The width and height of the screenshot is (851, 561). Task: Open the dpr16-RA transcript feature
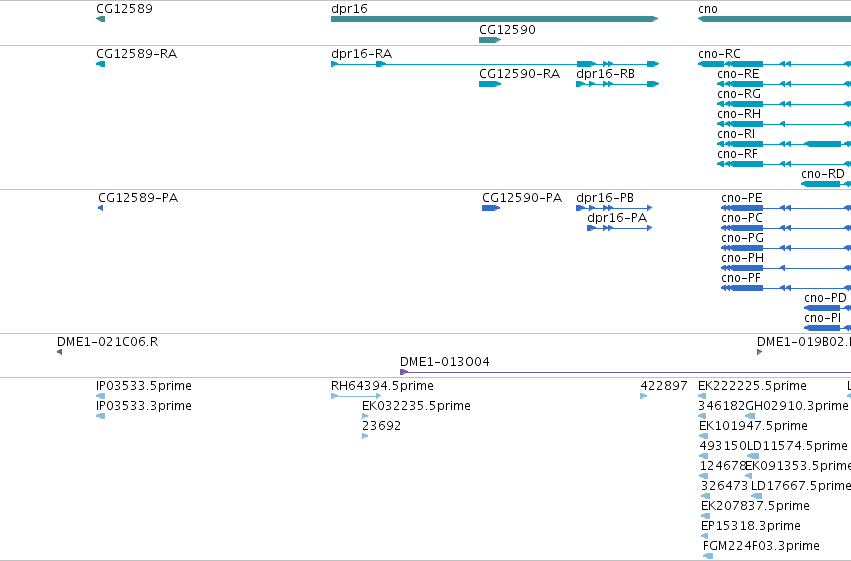(495, 64)
